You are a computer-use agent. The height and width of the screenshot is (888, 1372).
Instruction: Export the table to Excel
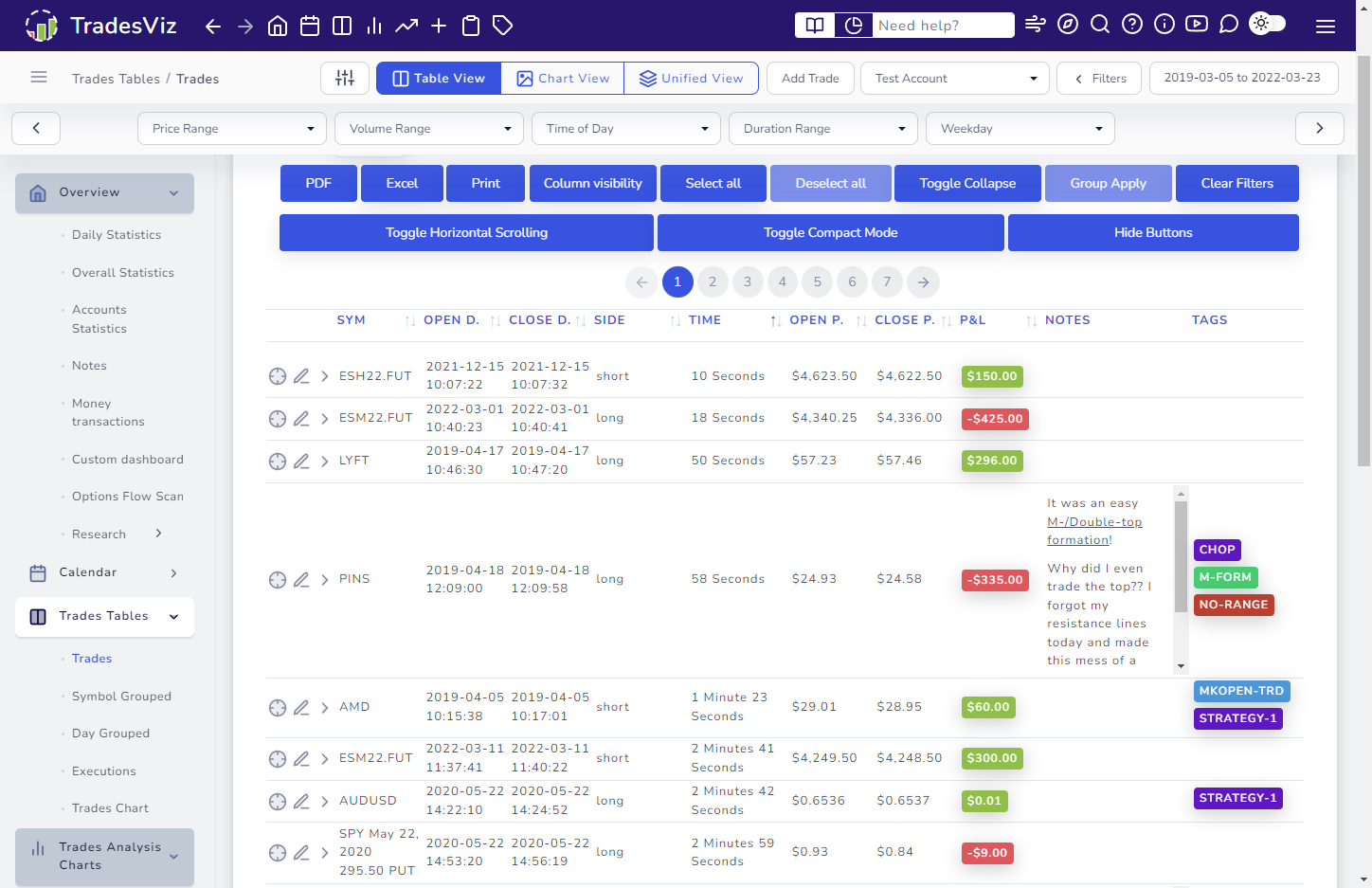pyautogui.click(x=402, y=183)
